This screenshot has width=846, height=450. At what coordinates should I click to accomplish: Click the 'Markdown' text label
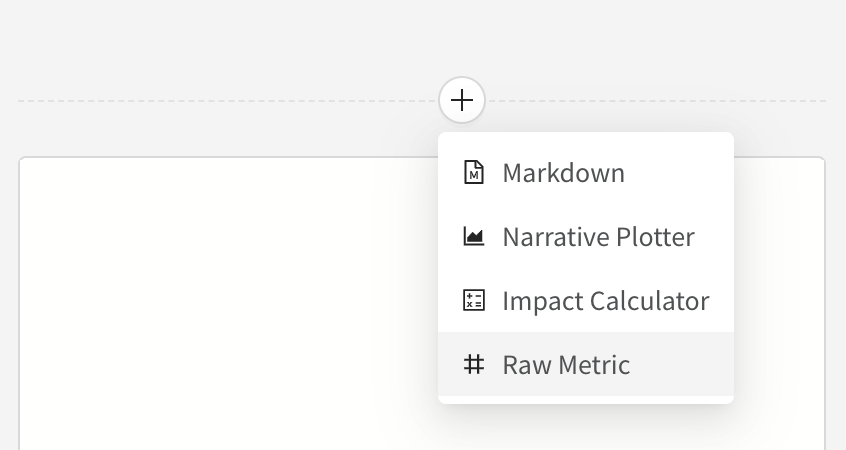click(563, 173)
